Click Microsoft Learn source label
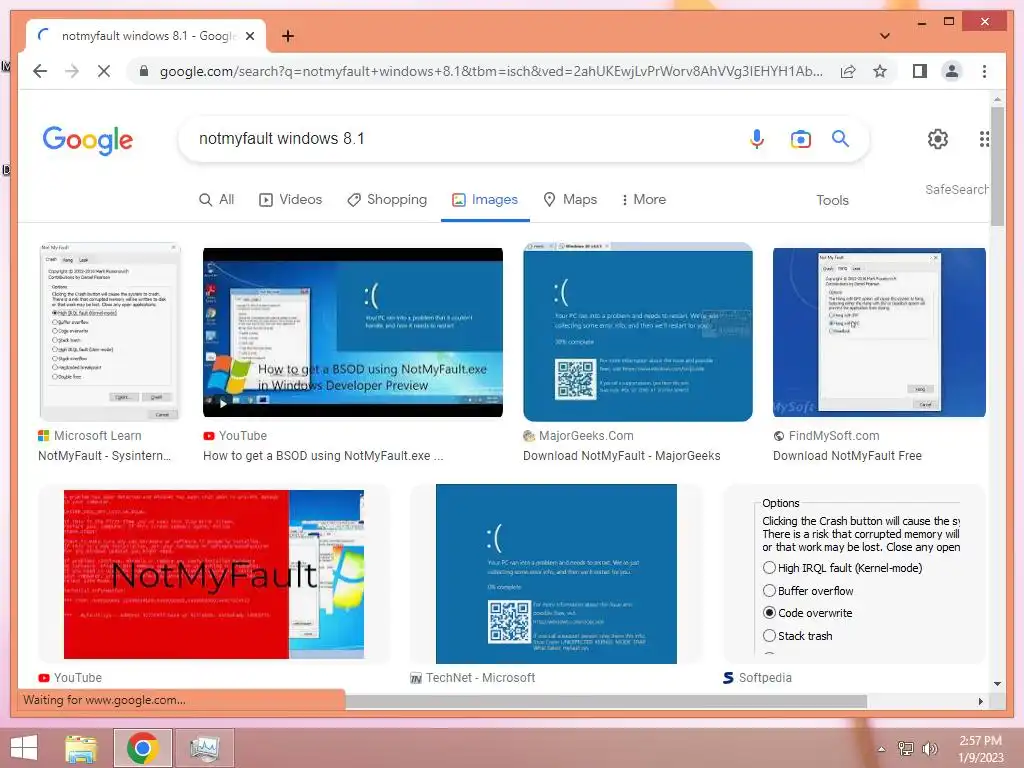 pyautogui.click(x=97, y=436)
